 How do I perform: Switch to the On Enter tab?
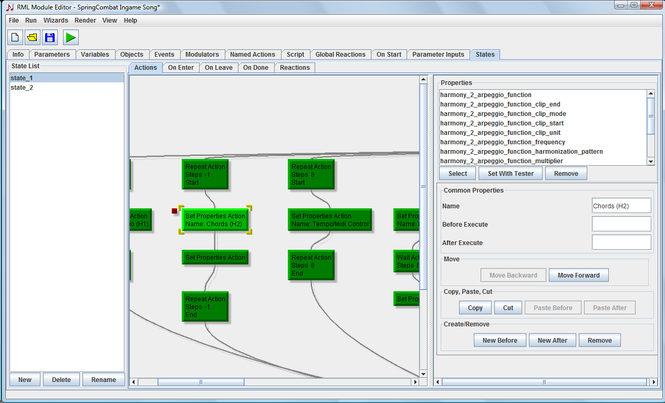tap(180, 67)
